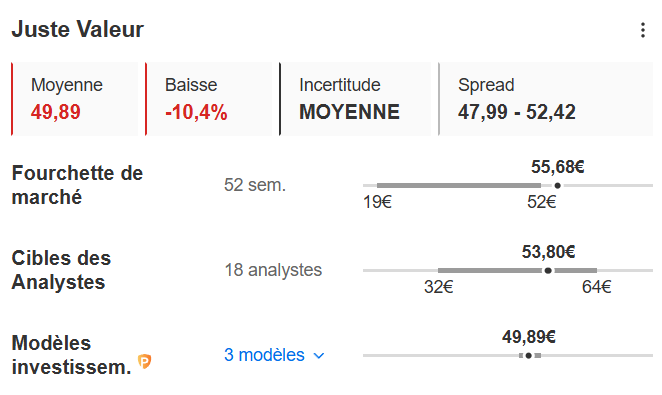Click the Cibles des Analystes label
Image resolution: width=662 pixels, height=395 pixels.
(61, 270)
